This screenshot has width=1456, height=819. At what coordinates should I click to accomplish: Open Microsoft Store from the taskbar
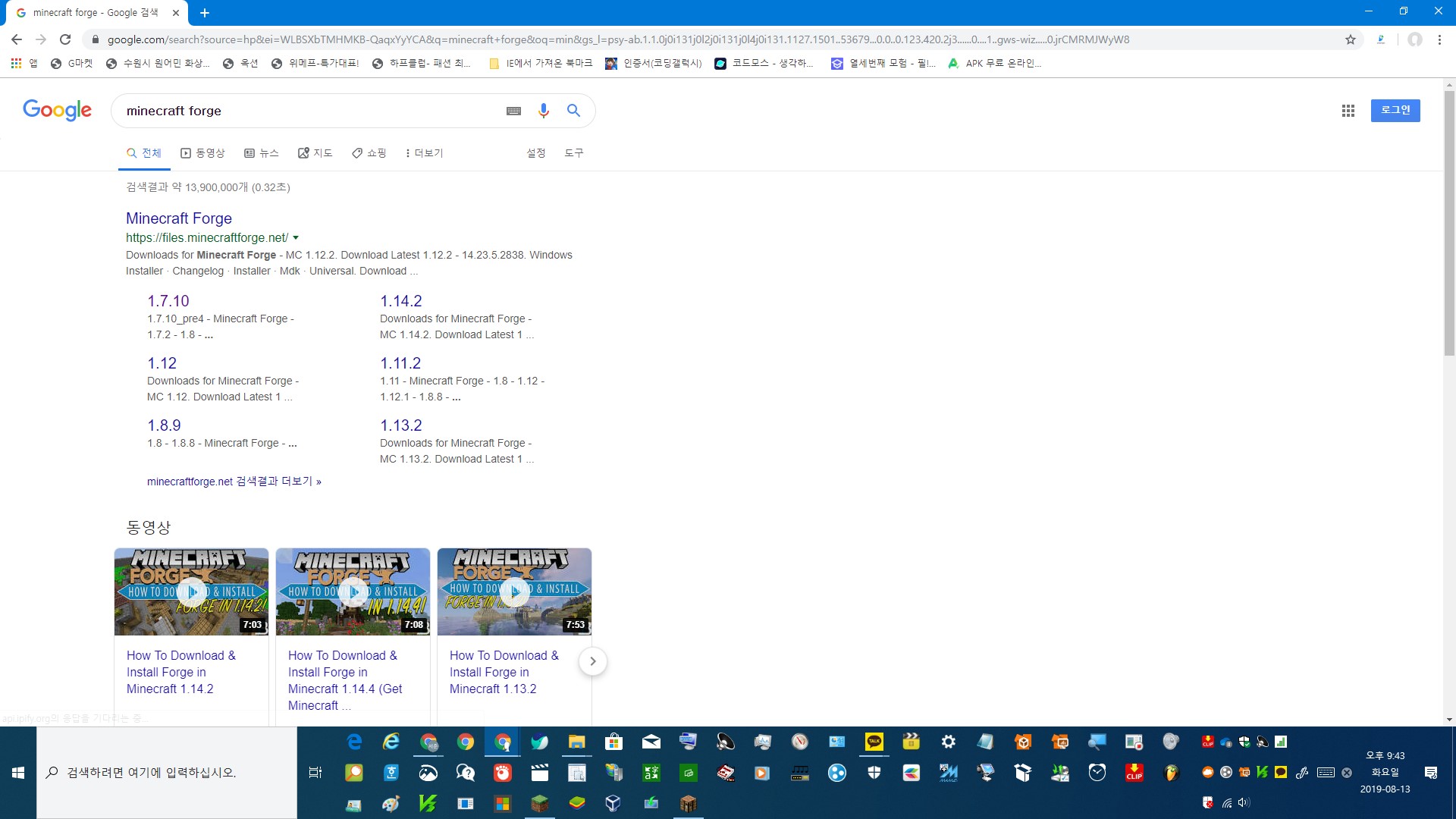[613, 742]
